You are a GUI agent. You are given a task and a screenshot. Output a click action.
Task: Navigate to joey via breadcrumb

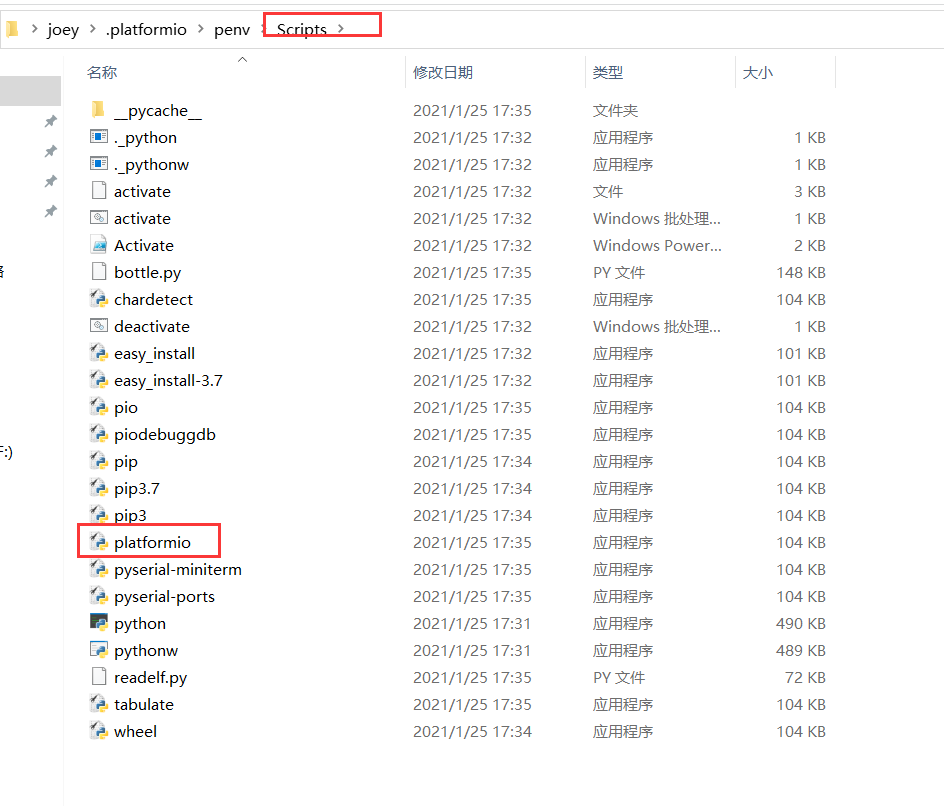point(62,29)
